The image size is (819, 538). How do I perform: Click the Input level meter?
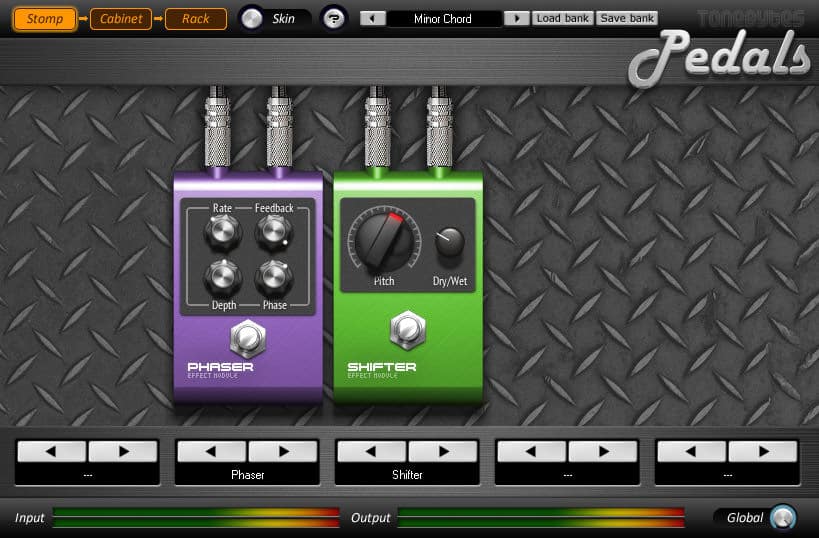[196, 517]
